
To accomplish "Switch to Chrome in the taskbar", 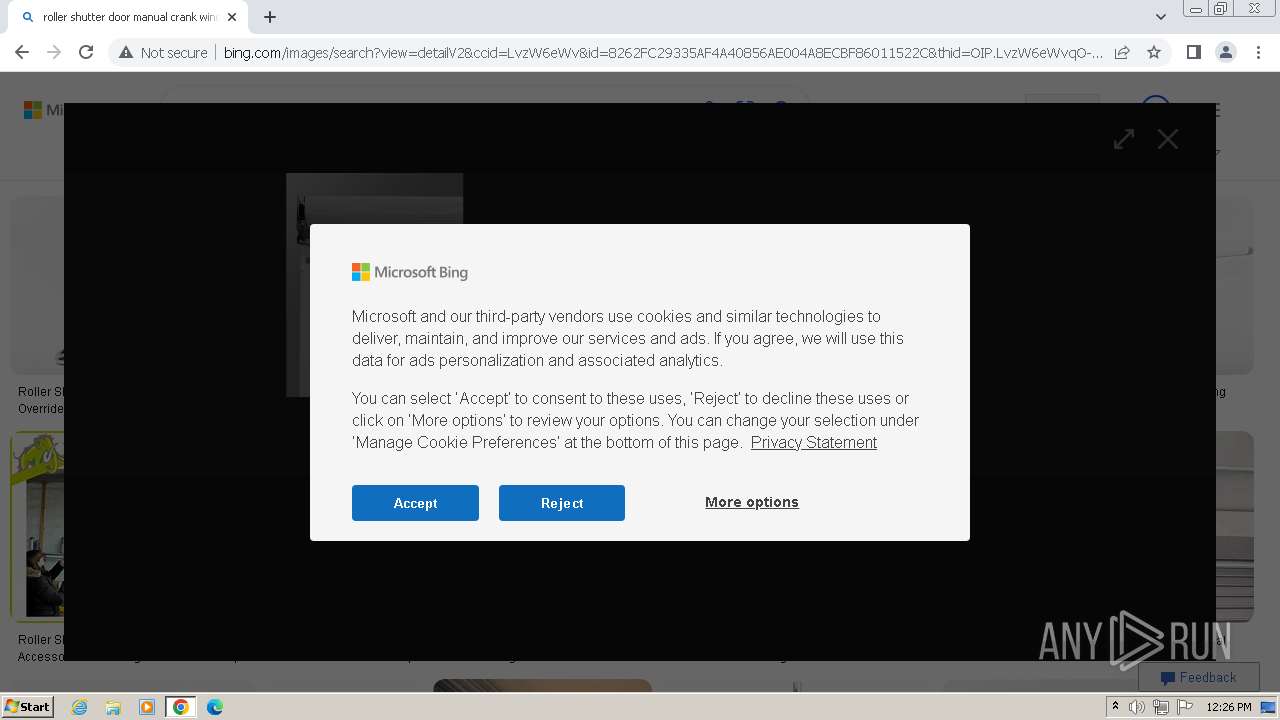I will coord(181,707).
